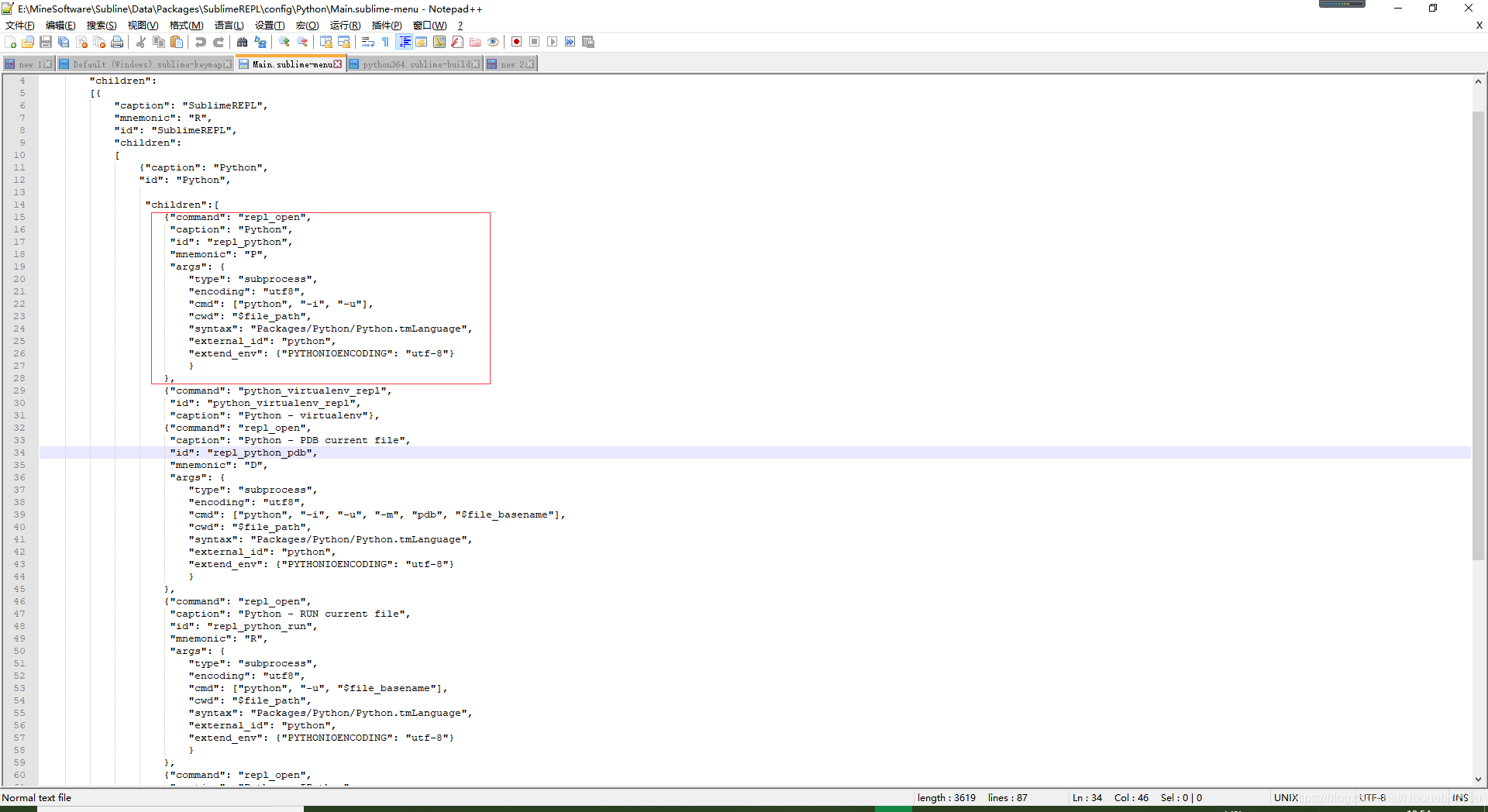Click the X document close button under window controls

click(x=1479, y=26)
